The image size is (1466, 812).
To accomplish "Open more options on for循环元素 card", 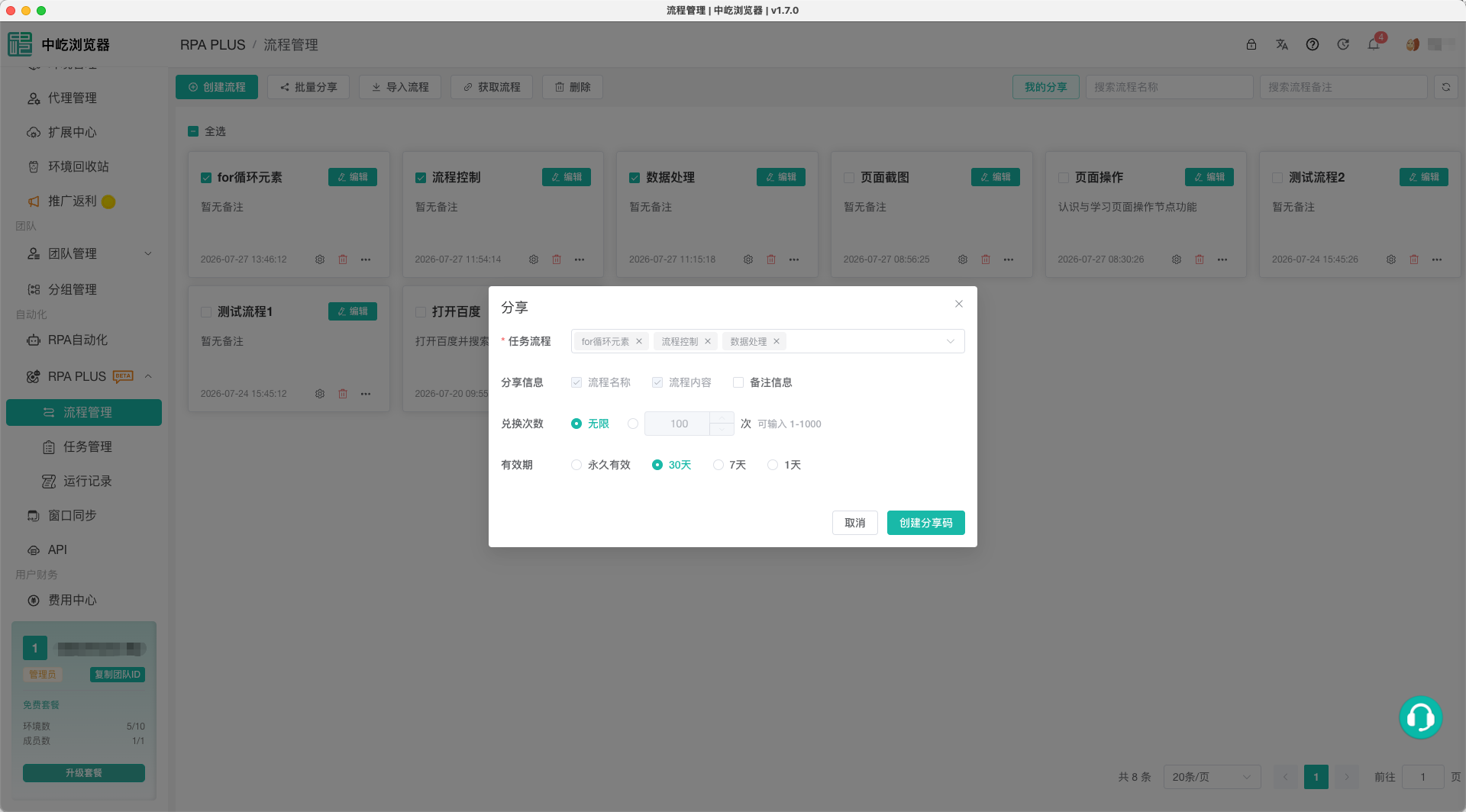I will click(x=366, y=259).
